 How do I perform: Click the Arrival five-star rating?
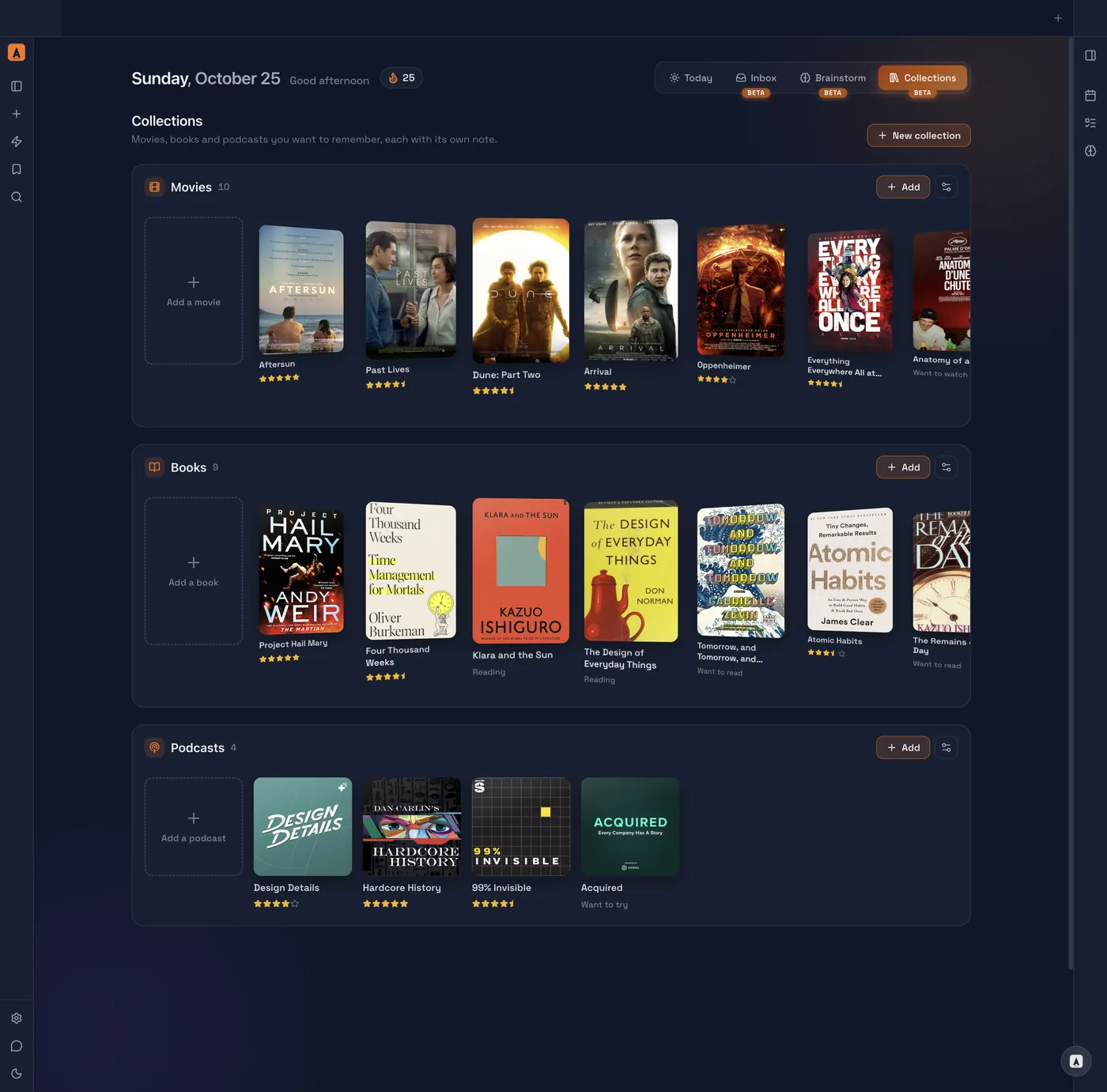pos(605,387)
